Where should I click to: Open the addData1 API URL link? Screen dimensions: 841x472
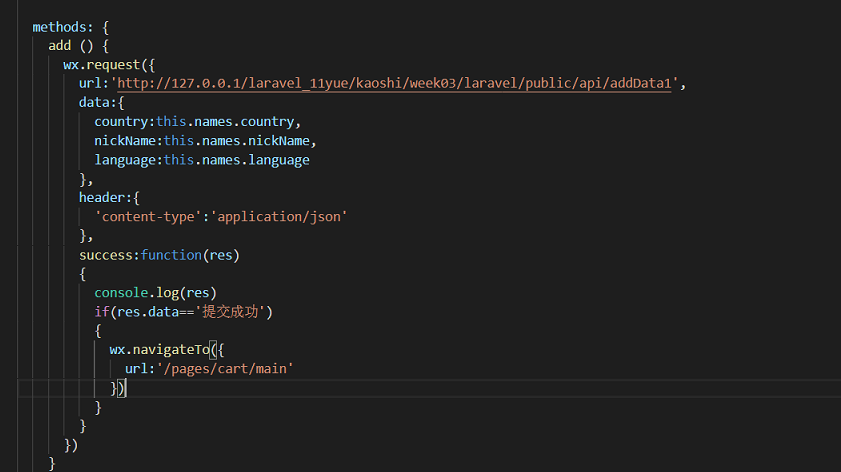394,84
